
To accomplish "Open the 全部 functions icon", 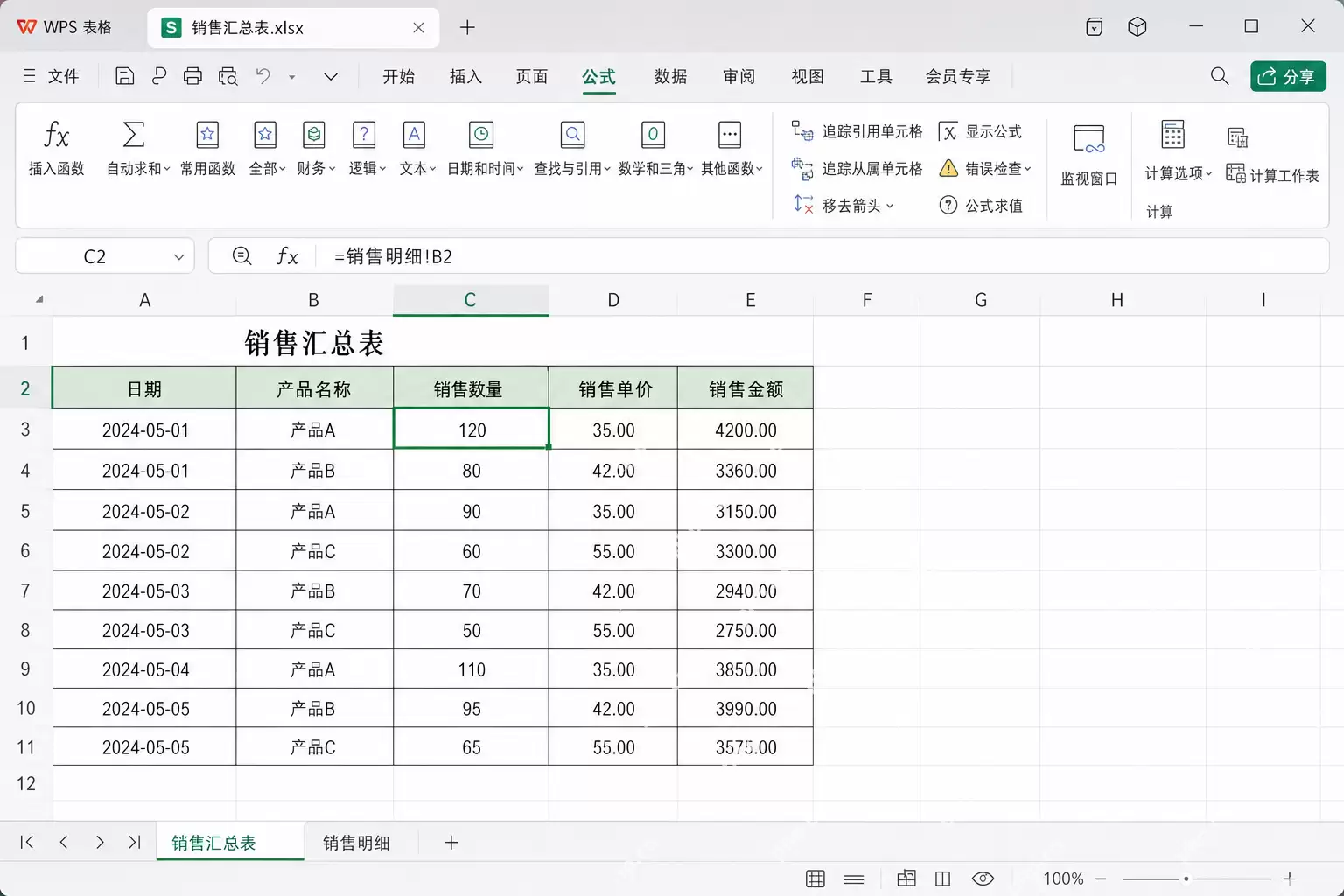I will pos(265,135).
